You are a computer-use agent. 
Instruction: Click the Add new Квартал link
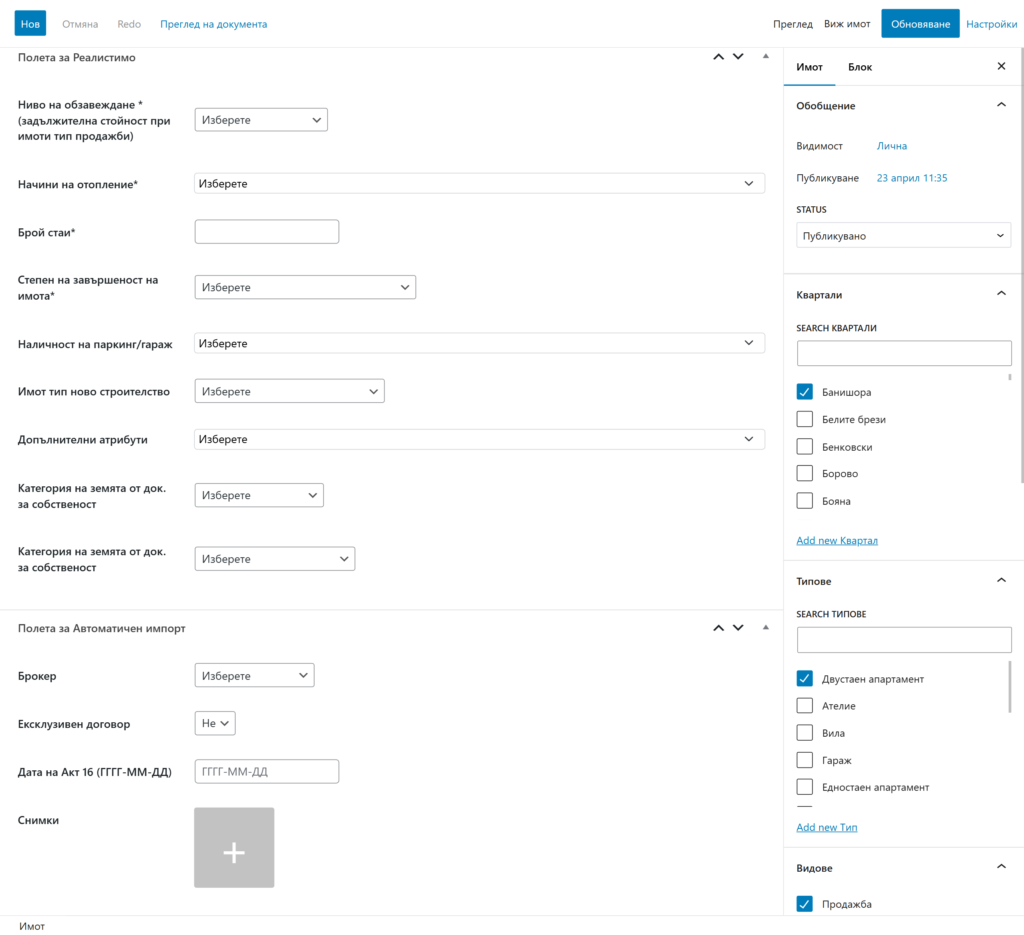coord(837,541)
